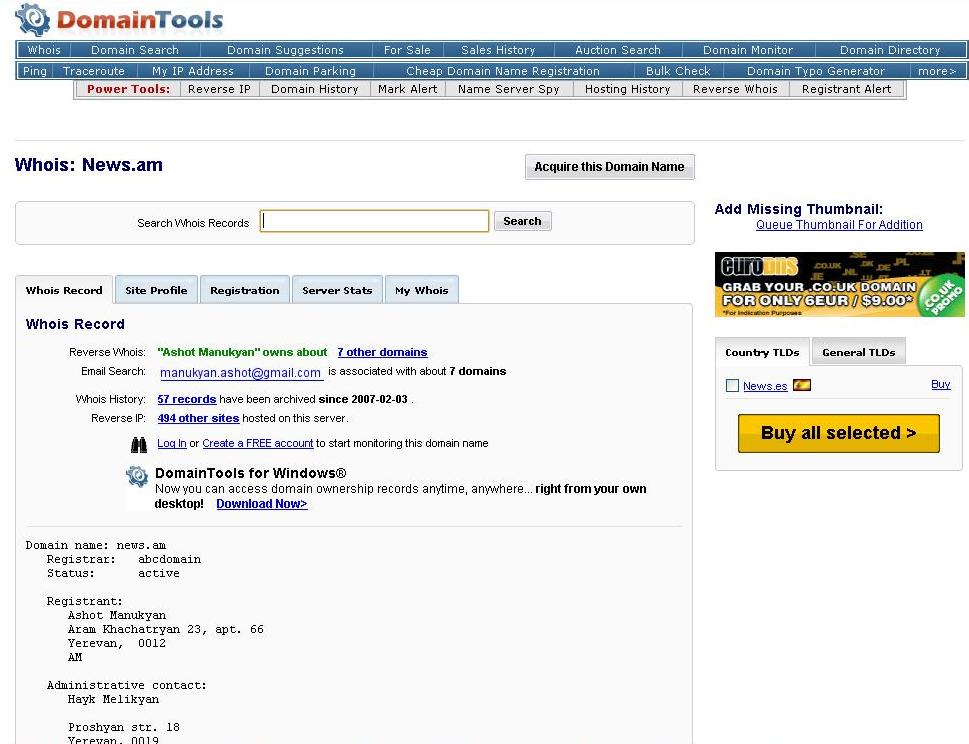Click the Acquire this Domain Name button
Image resolution: width=969 pixels, height=744 pixels.
[609, 167]
